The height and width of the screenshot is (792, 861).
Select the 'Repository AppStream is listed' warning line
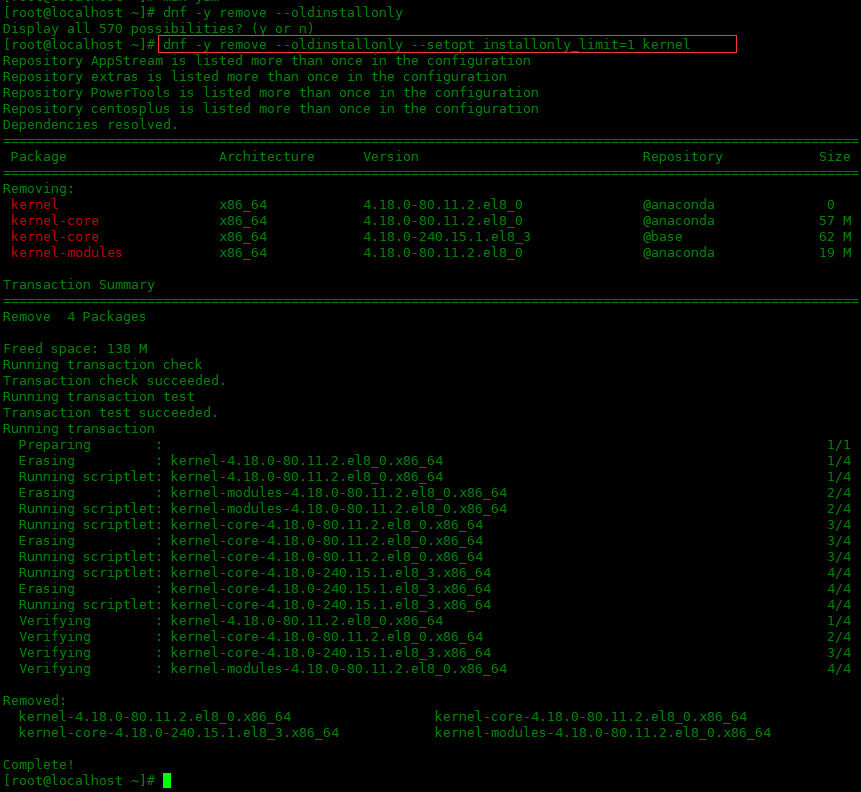(x=267, y=60)
